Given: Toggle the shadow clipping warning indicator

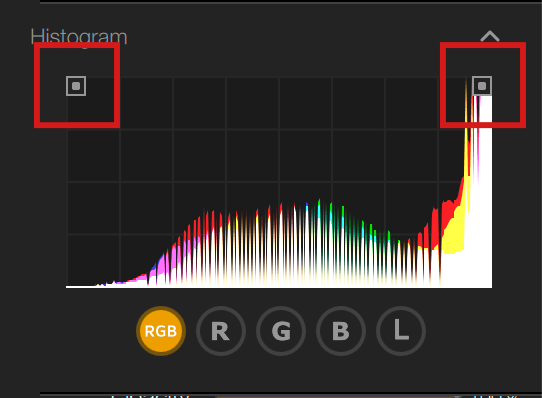Looking at the screenshot, I should pyautogui.click(x=76, y=86).
